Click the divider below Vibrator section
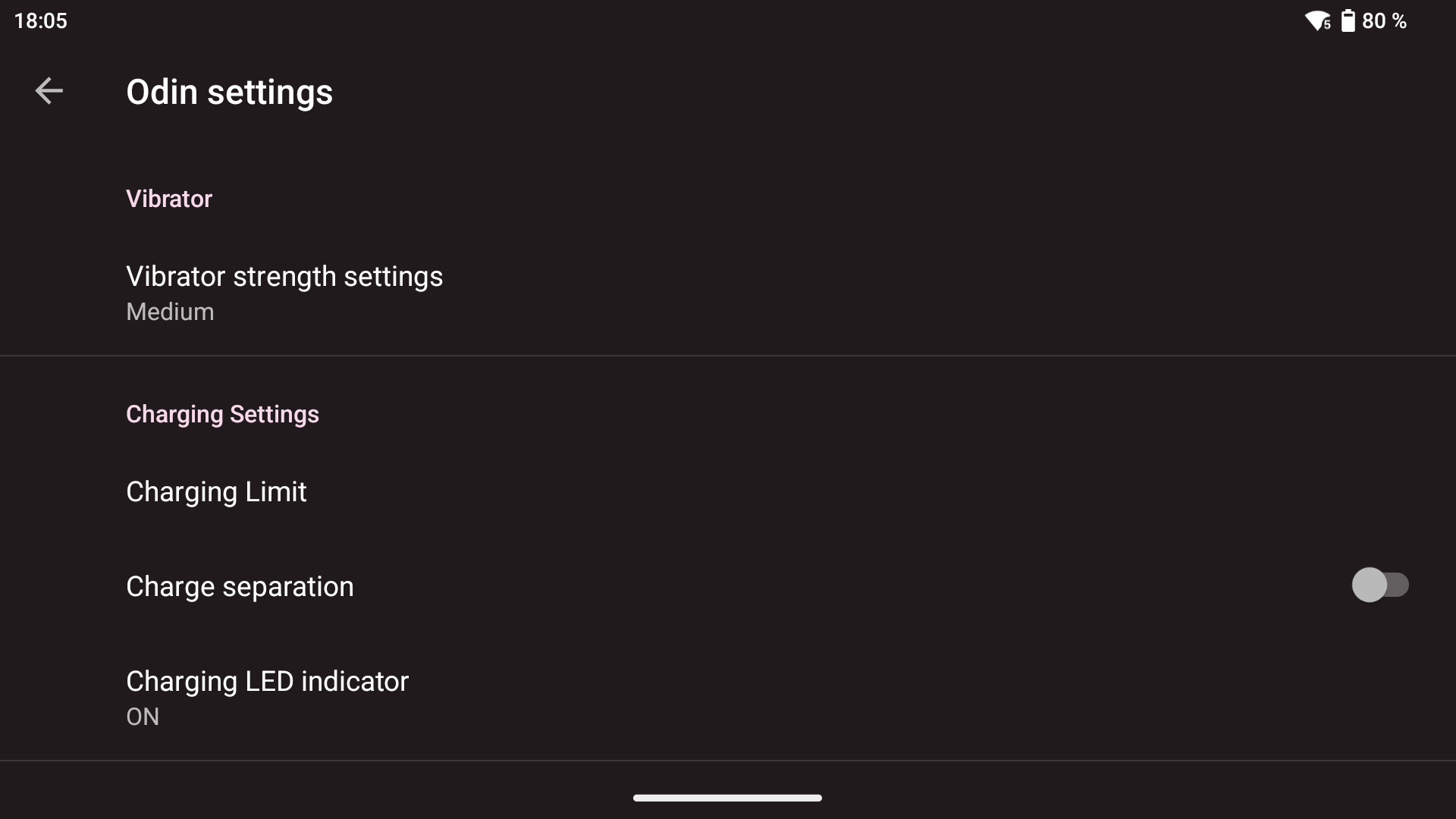This screenshot has height=819, width=1456. (x=728, y=356)
